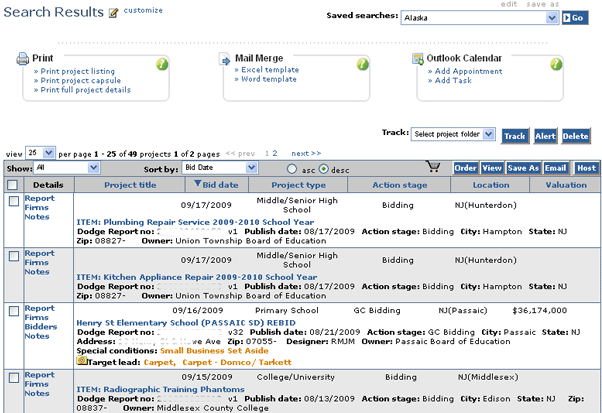The width and height of the screenshot is (602, 413).
Task: Click Print project listing link
Action: coord(78,71)
